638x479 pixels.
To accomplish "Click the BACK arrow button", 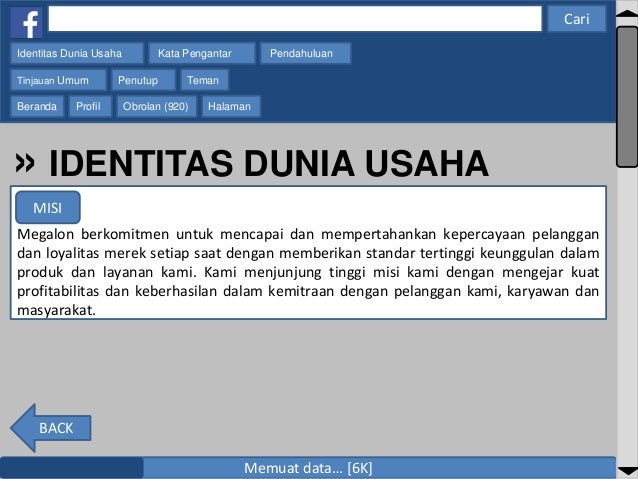I will click(51, 428).
